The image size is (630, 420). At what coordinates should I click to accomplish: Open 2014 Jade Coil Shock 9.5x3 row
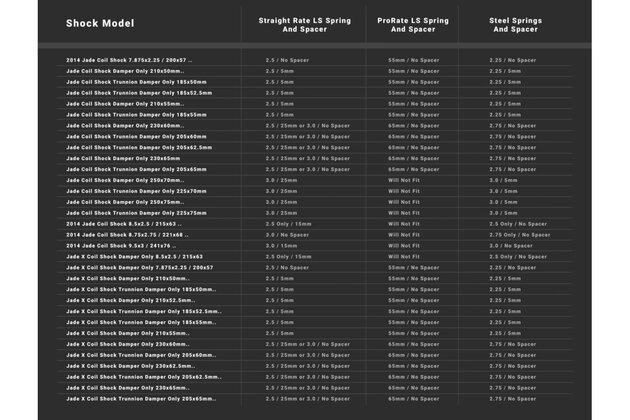121,245
